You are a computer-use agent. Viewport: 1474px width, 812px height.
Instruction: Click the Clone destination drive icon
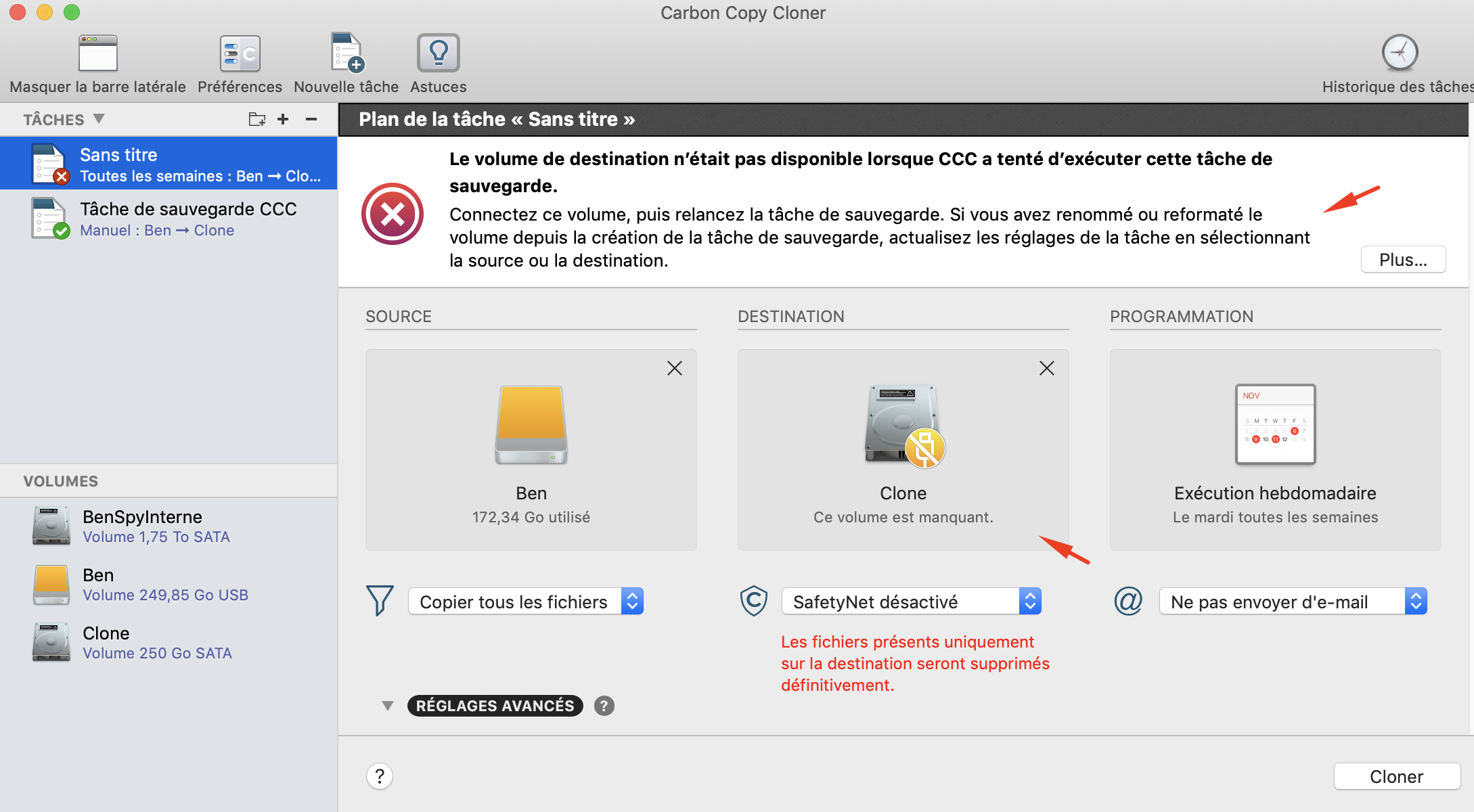[903, 426]
